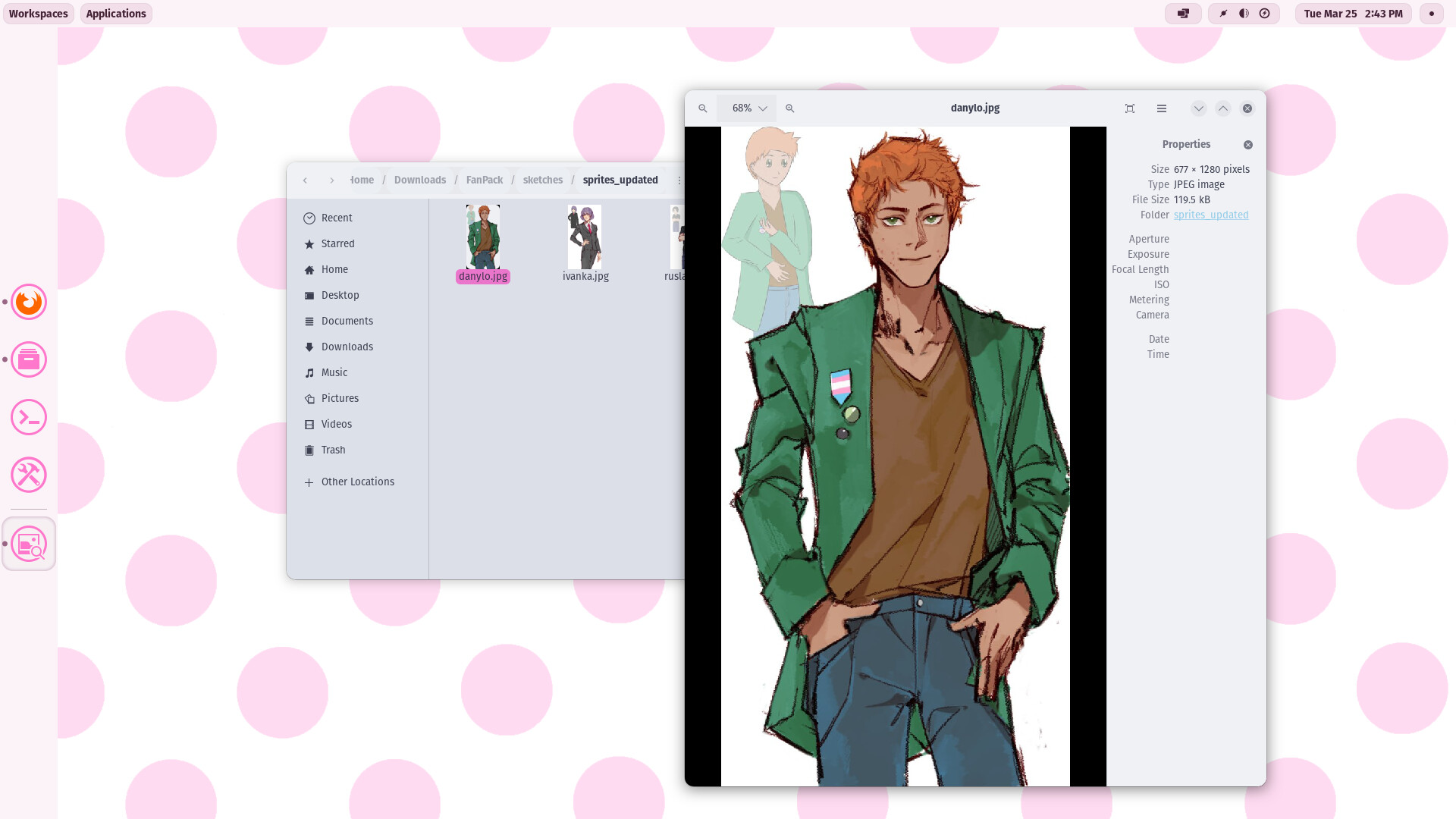Fit danylo.jpg to the window
This screenshot has width=1456, height=819.
[x=1129, y=108]
